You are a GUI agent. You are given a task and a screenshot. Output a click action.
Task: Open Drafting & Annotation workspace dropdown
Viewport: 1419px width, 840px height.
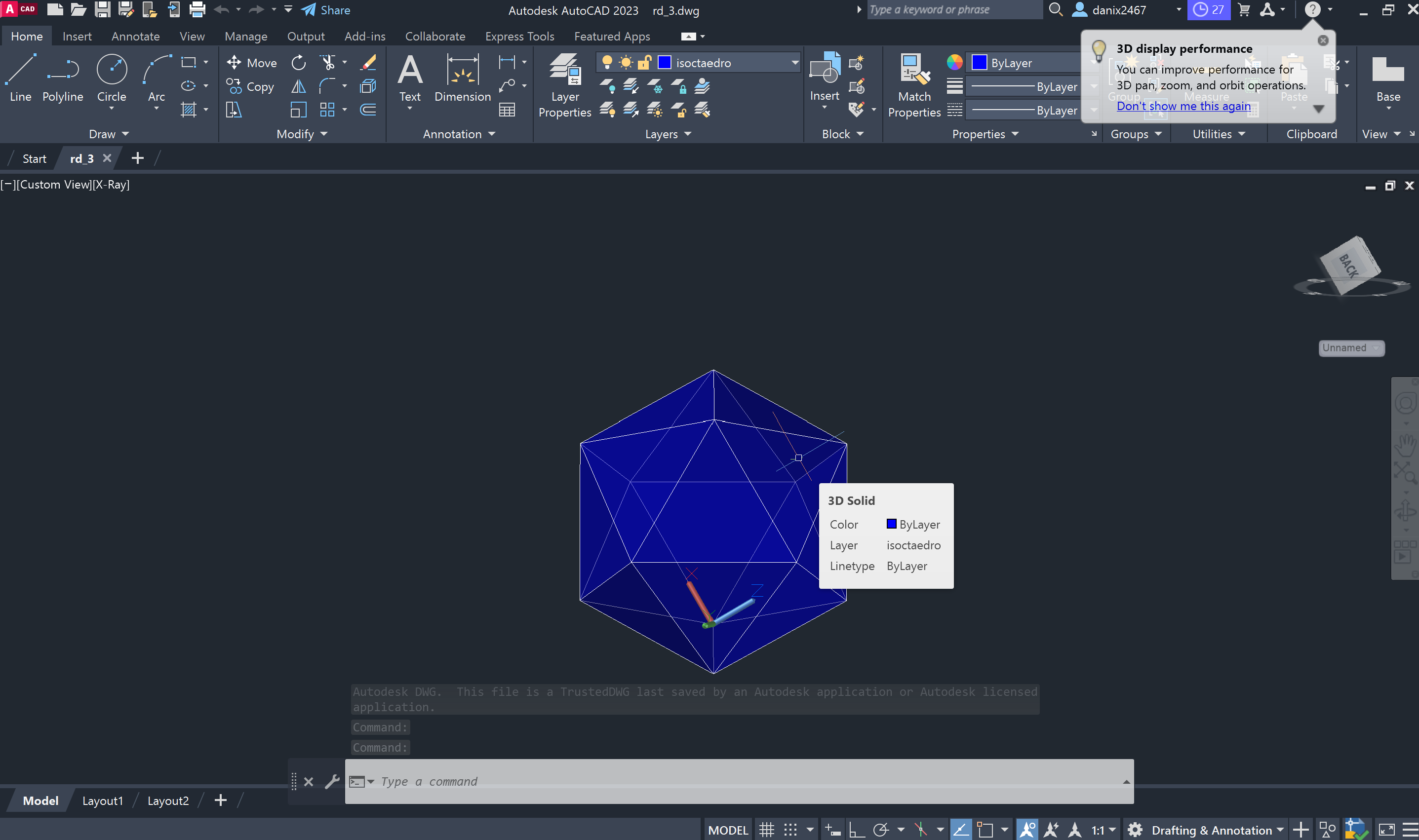tap(1280, 830)
